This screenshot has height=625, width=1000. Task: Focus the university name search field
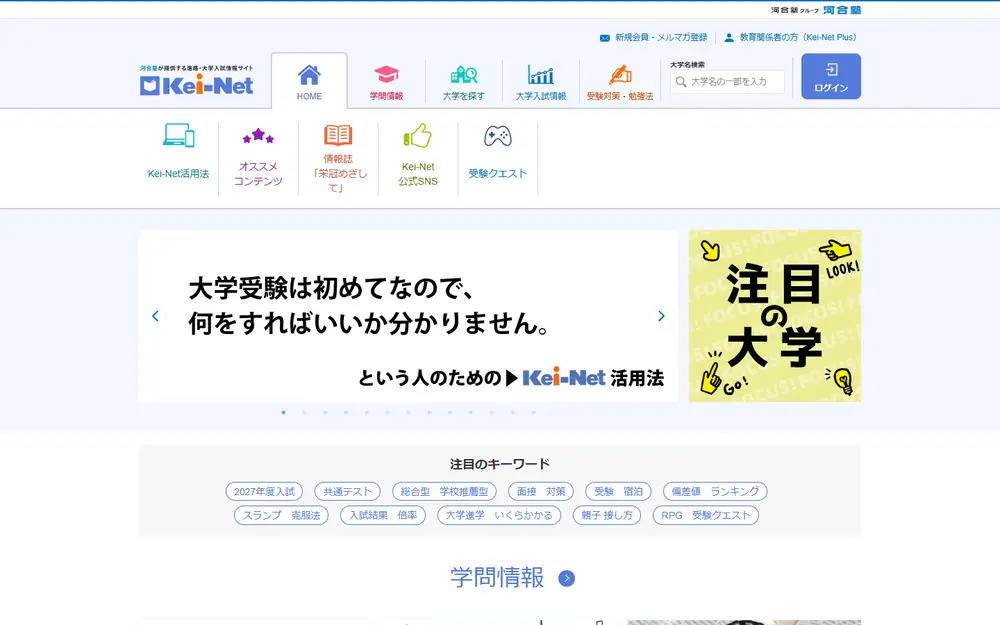727,82
